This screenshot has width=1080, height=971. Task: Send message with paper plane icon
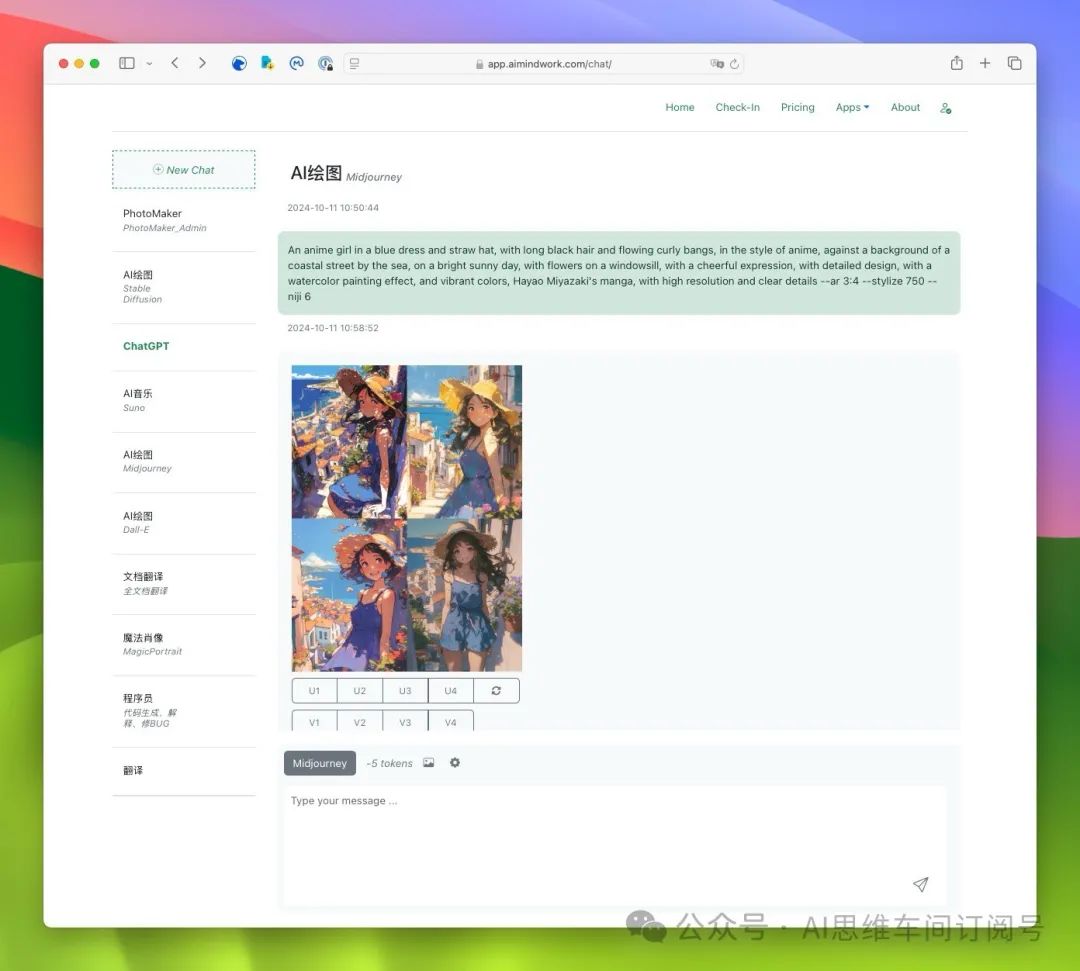click(x=920, y=884)
